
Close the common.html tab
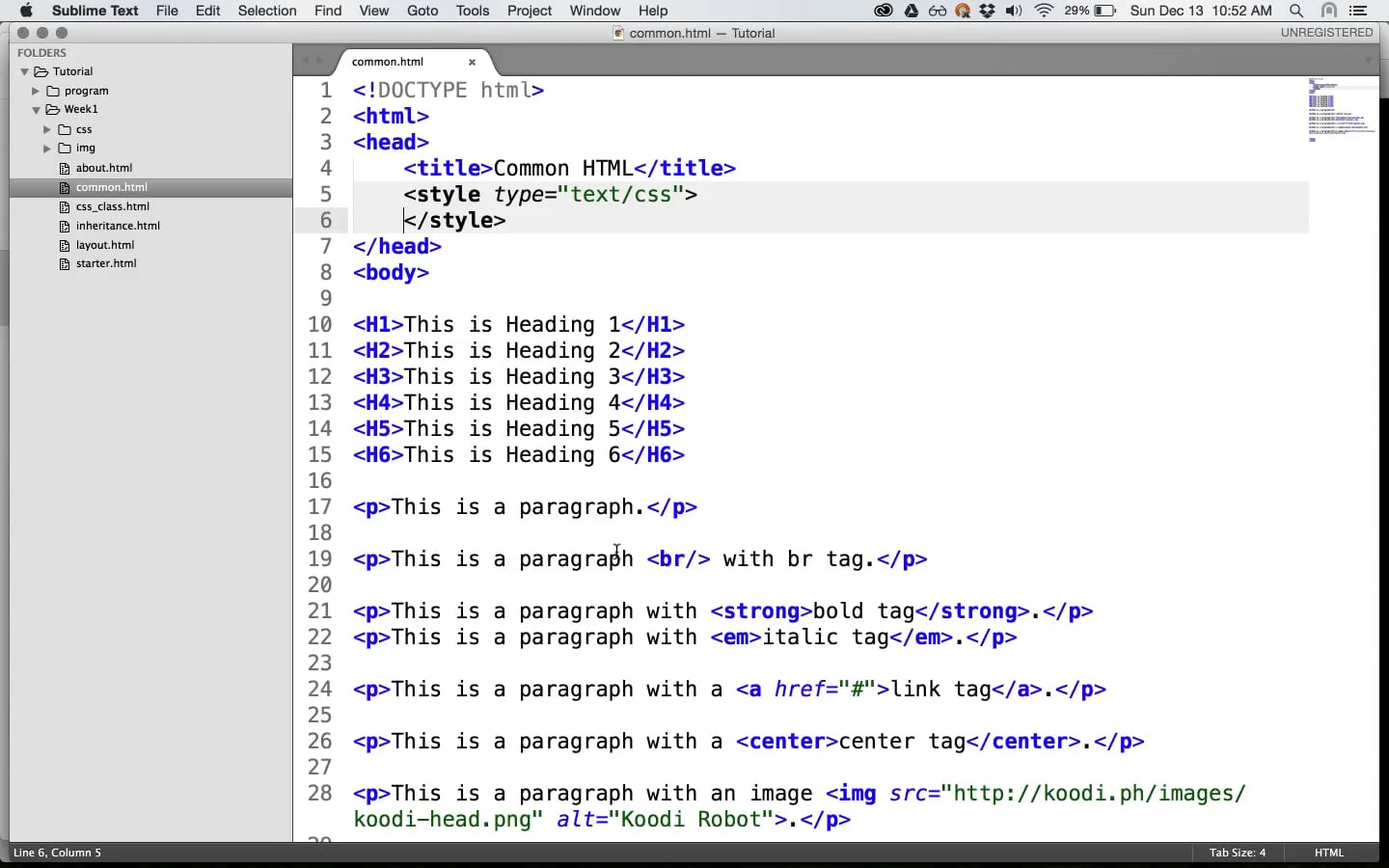(x=472, y=62)
